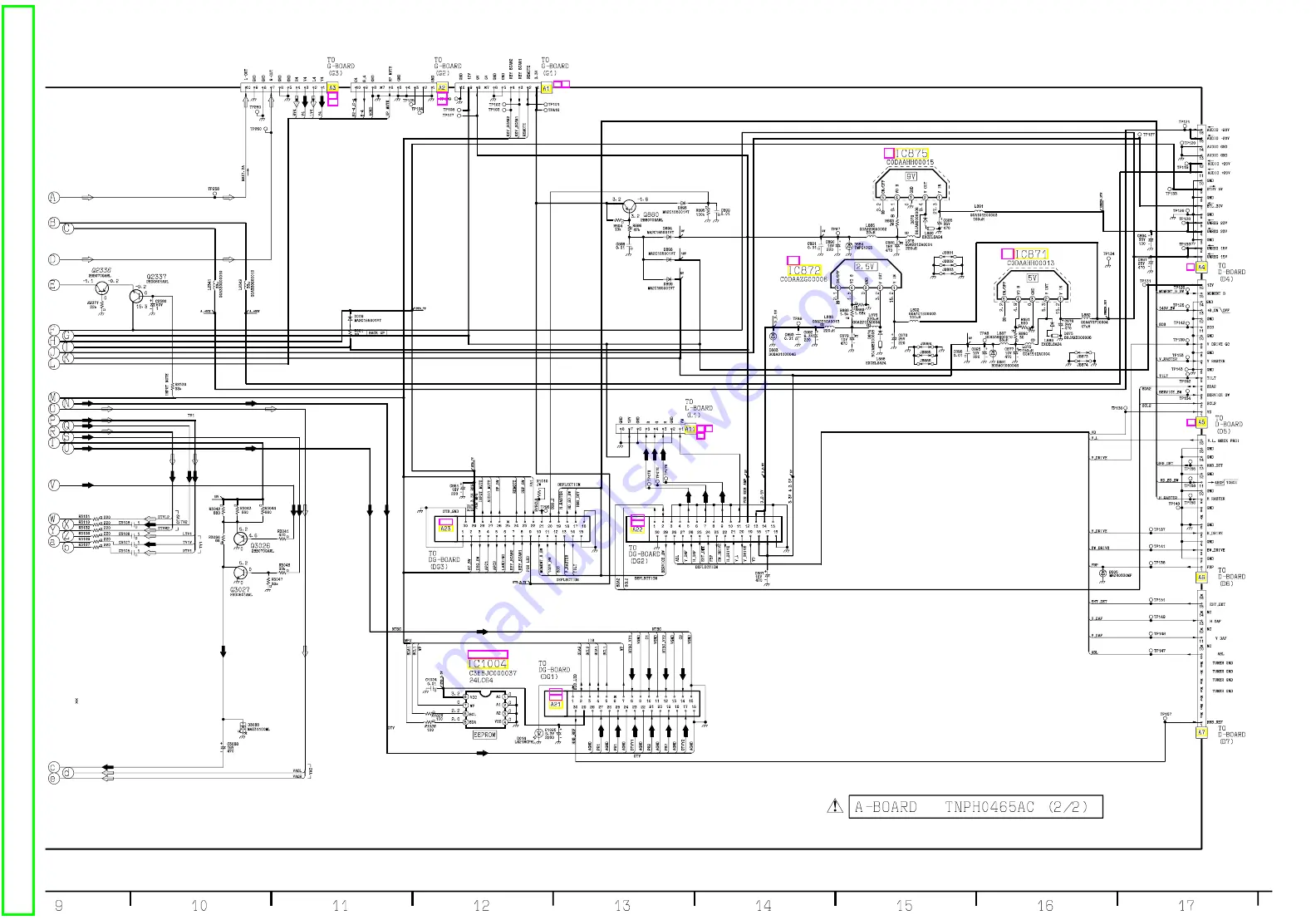The width and height of the screenshot is (1316, 920).
Task: Click the 2.5V label inside IC872
Action: [865, 267]
